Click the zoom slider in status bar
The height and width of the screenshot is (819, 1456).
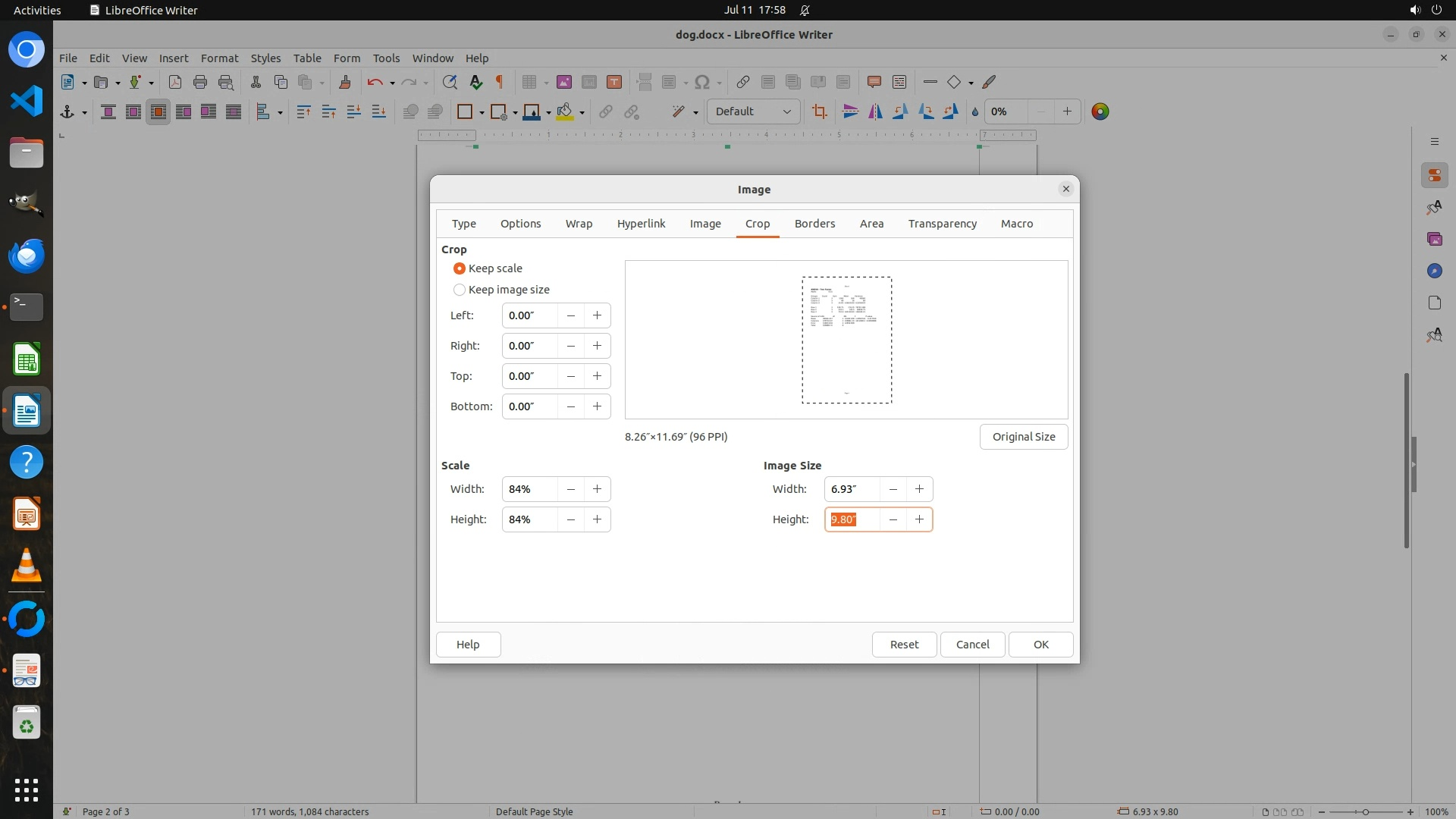[x=1365, y=811]
